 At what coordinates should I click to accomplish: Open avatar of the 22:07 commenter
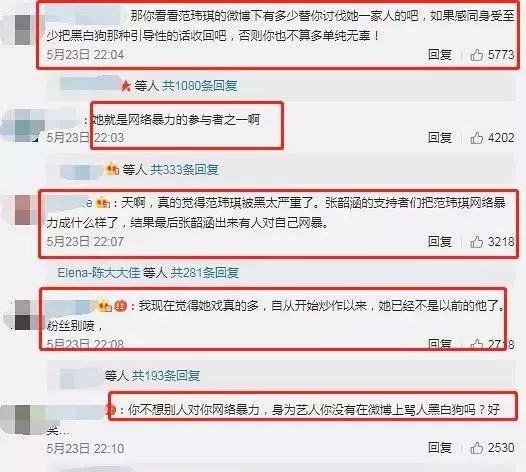(x=23, y=211)
